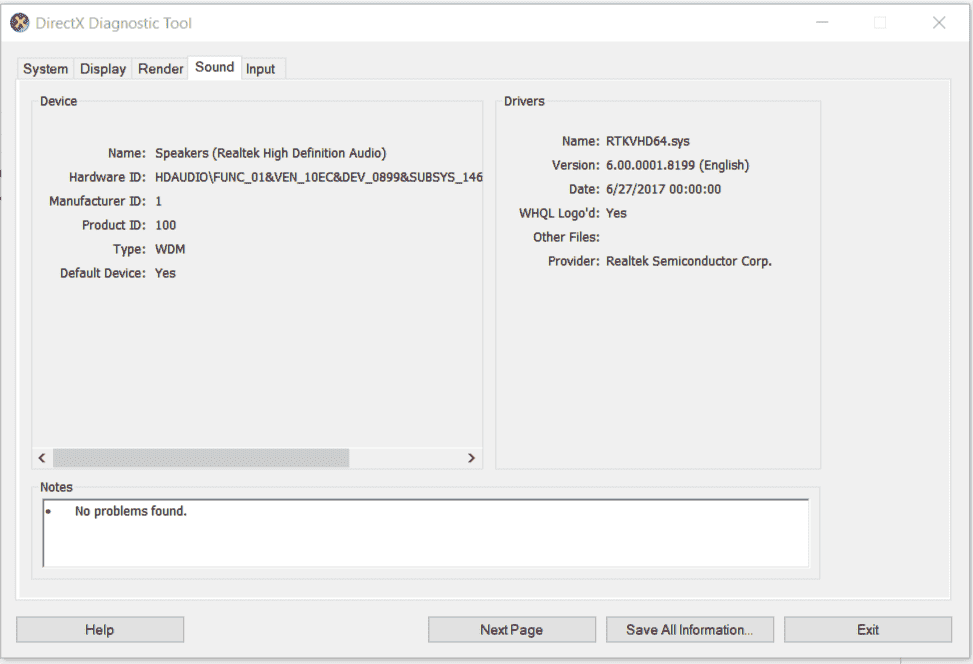The height and width of the screenshot is (664, 973).
Task: Click the Product ID value 100
Action: click(166, 225)
